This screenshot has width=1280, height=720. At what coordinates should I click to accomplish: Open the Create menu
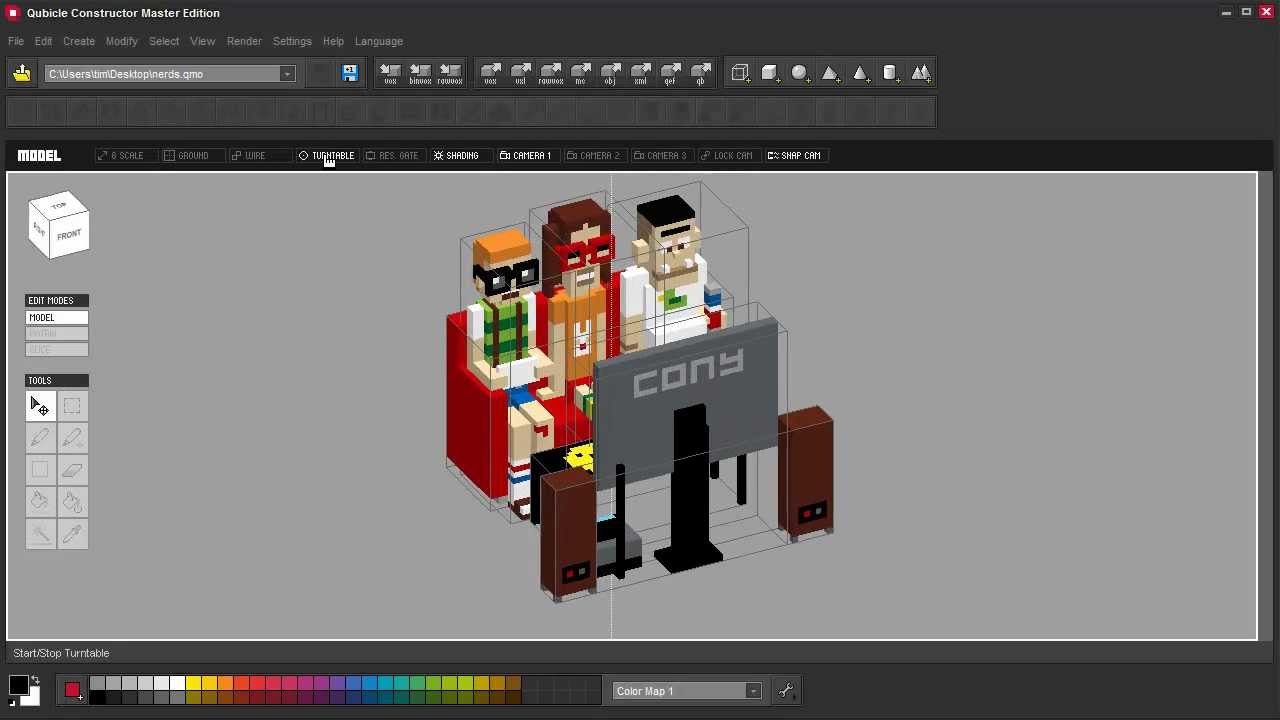(x=79, y=41)
